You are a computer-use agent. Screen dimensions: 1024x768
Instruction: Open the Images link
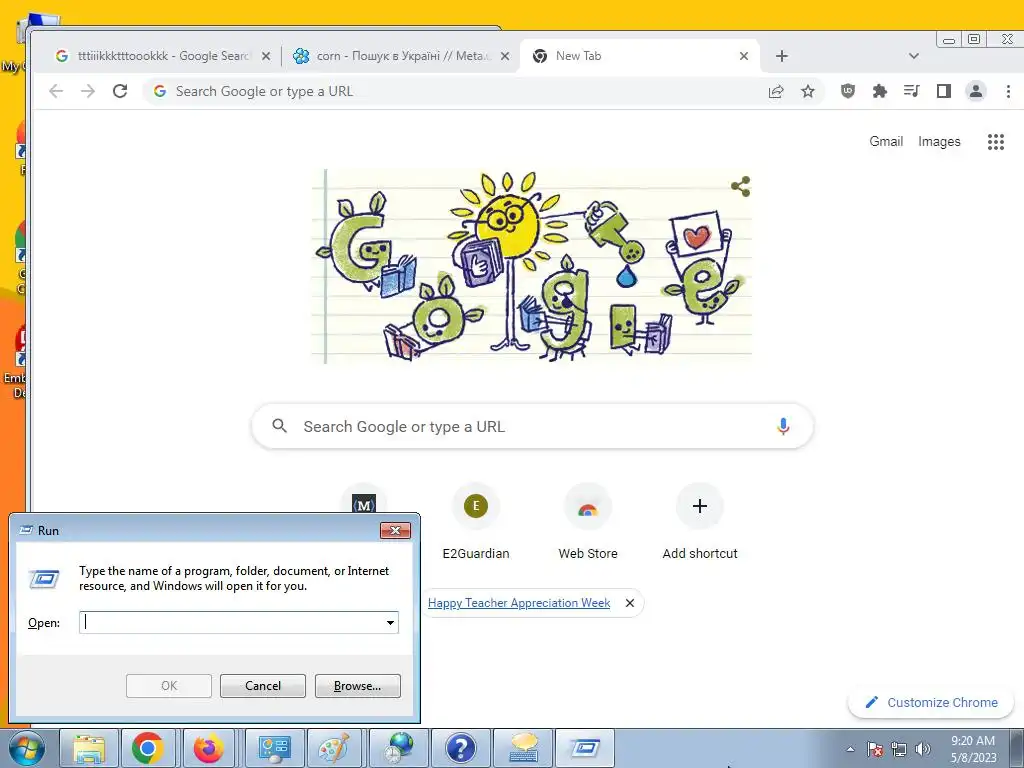coord(939,142)
